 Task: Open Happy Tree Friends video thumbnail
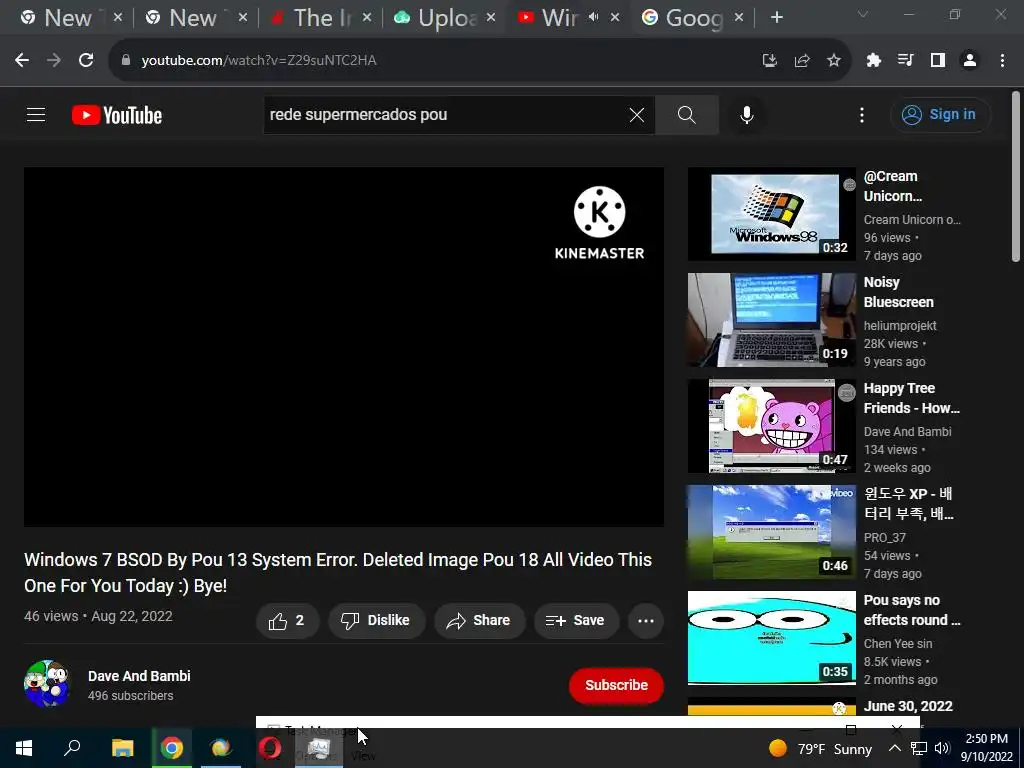pos(771,426)
